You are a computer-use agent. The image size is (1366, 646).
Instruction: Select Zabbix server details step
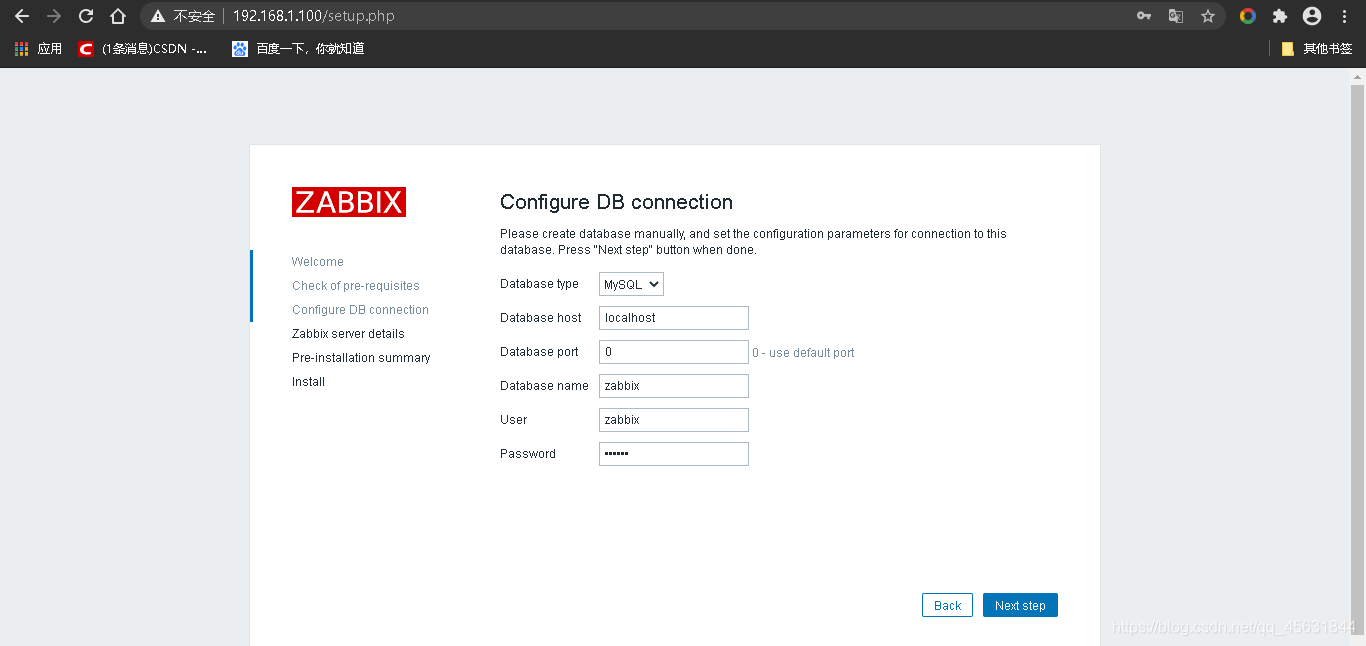point(348,334)
